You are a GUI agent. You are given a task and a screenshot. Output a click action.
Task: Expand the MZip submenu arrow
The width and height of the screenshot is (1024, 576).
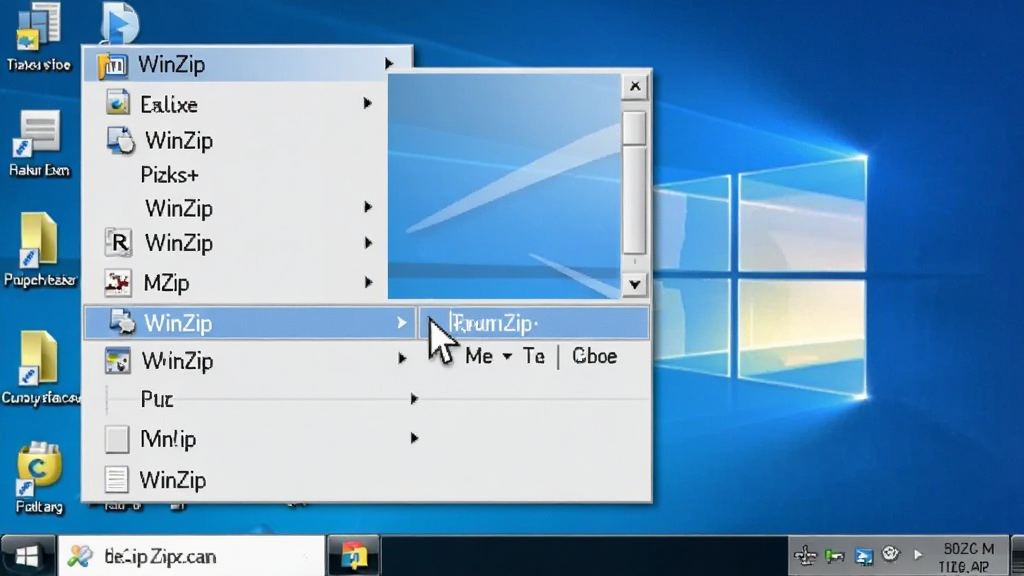pos(369,282)
